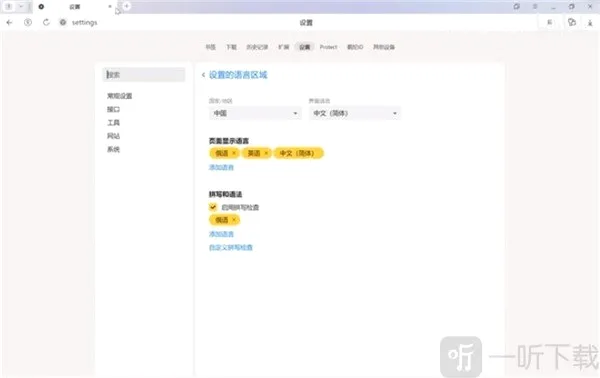Click back chevron beside 设置的语言区域
Screen dimensions: 600x378
tap(203, 75)
